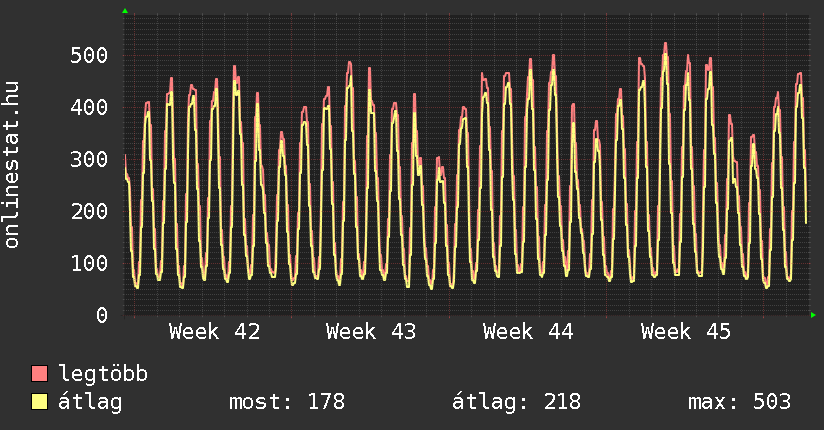The image size is (824, 430).
Task: Click the yellow átlag legend swatch
Action: pyautogui.click(x=40, y=402)
